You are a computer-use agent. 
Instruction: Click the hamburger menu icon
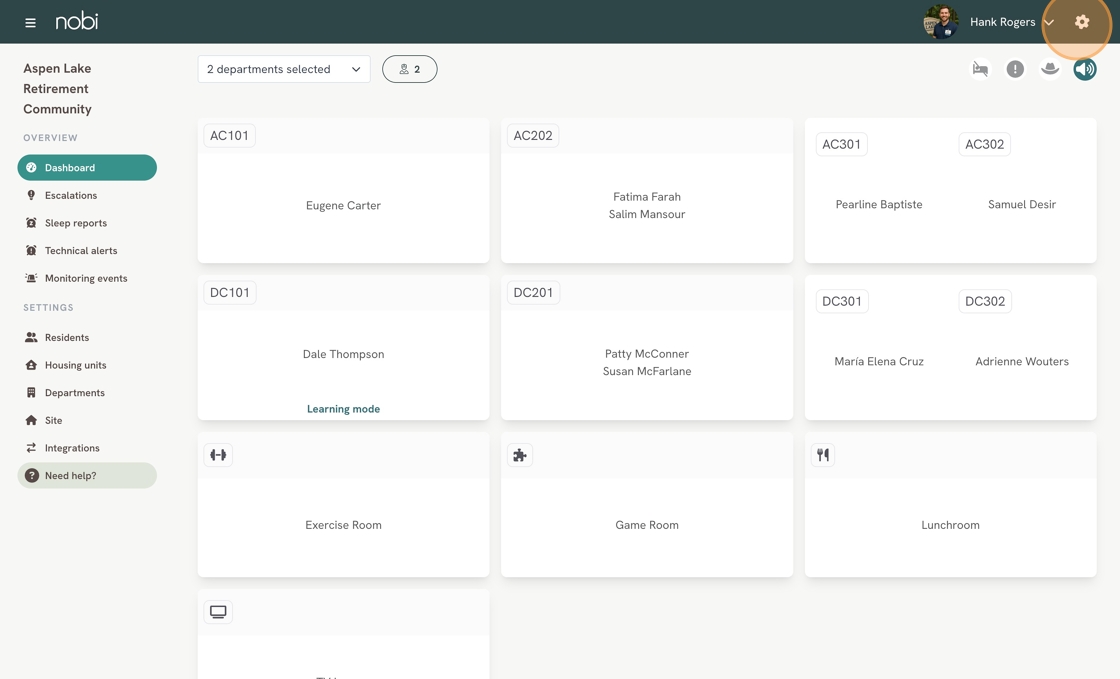point(30,22)
